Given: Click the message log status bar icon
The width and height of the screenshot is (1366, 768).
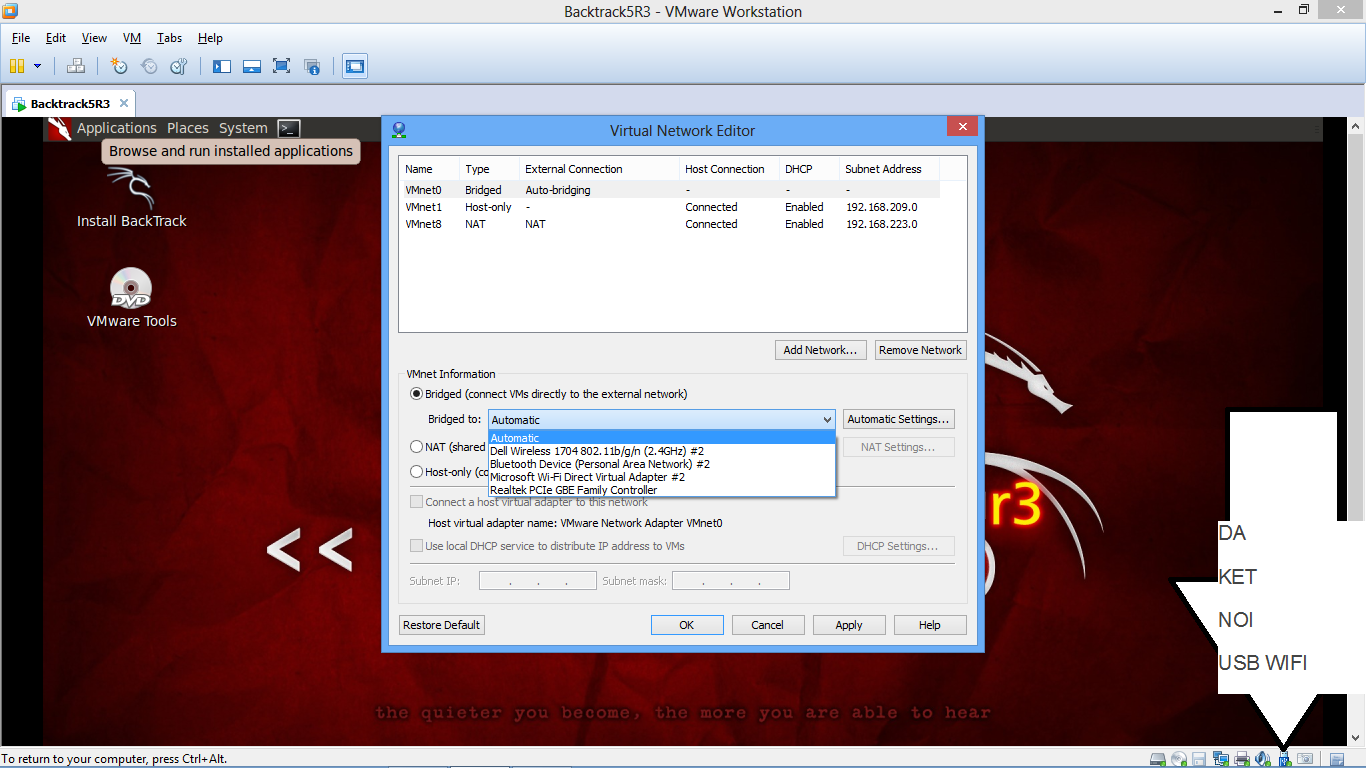Looking at the screenshot, I should point(1337,759).
